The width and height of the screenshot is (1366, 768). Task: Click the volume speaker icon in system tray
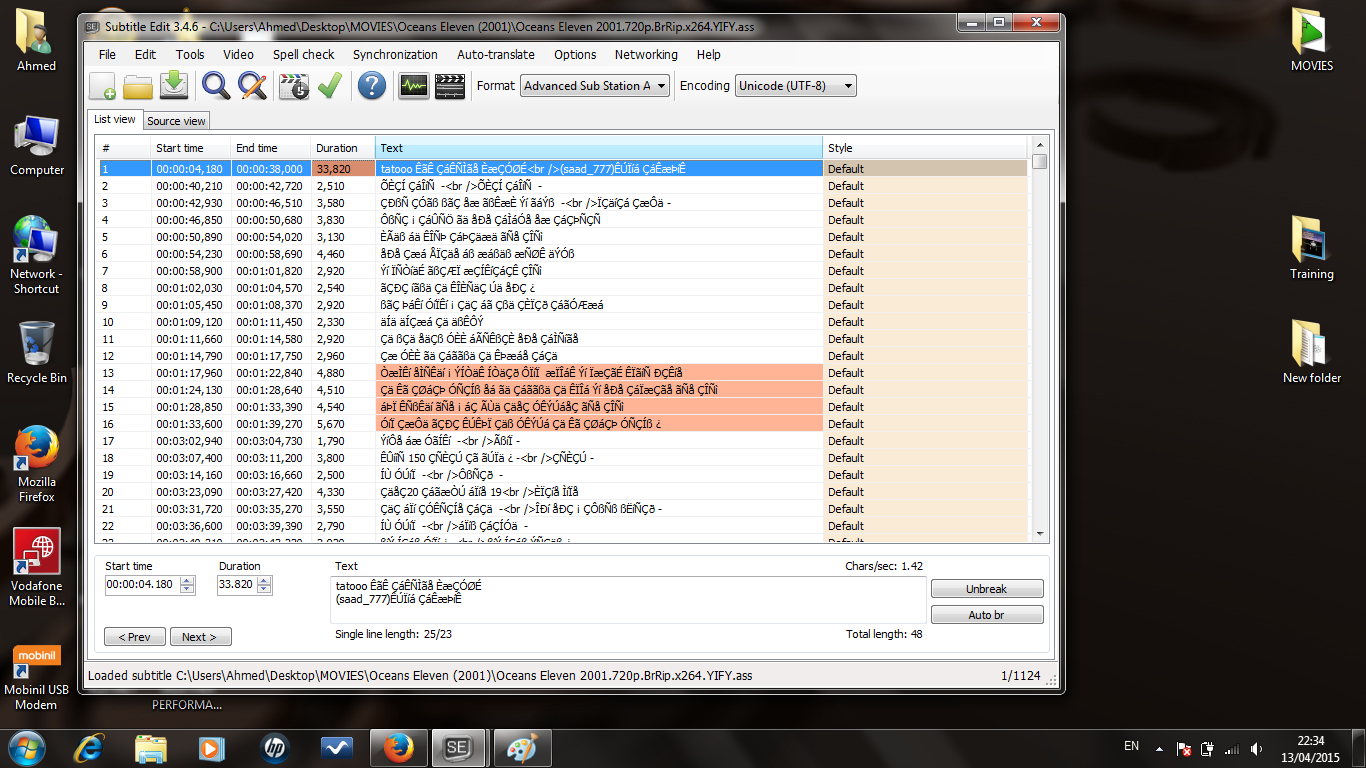[x=1256, y=748]
